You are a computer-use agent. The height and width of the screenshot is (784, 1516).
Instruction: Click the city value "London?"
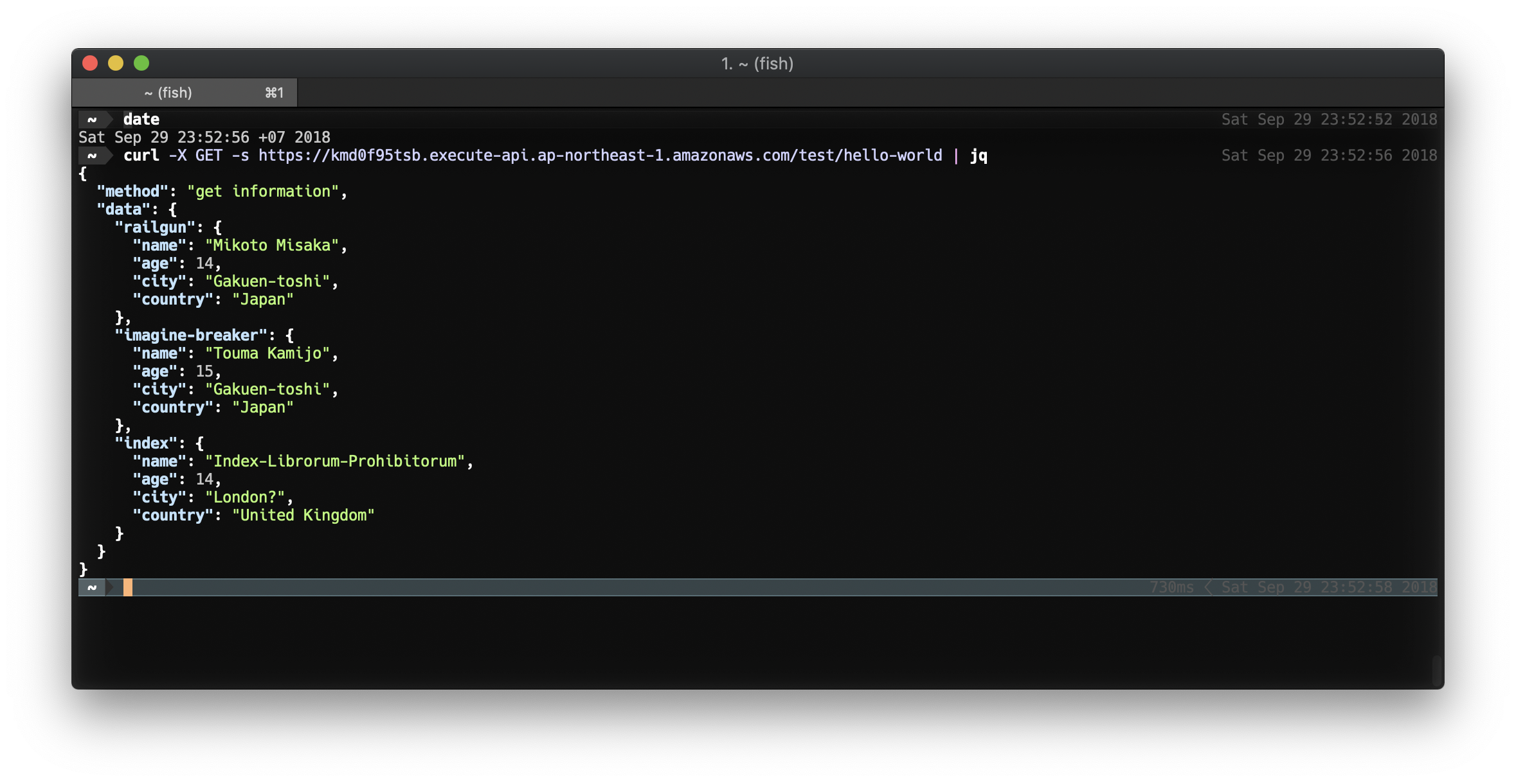245,497
